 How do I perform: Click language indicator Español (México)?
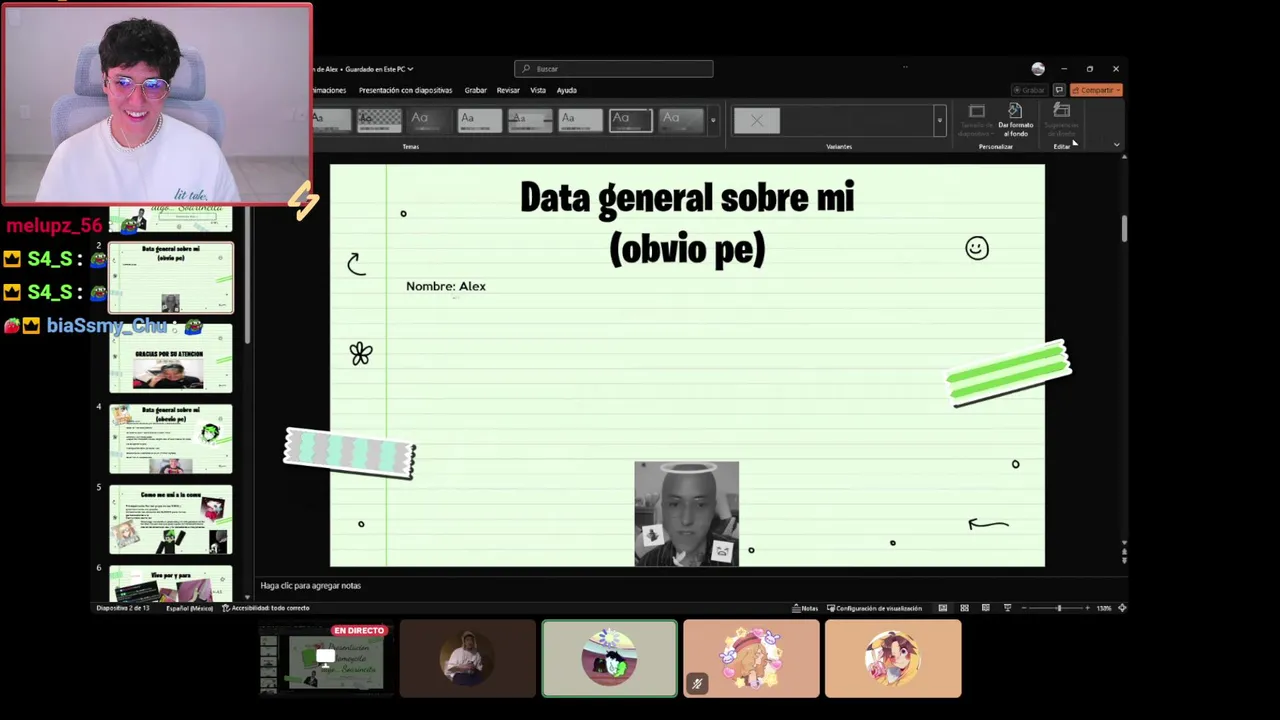189,608
